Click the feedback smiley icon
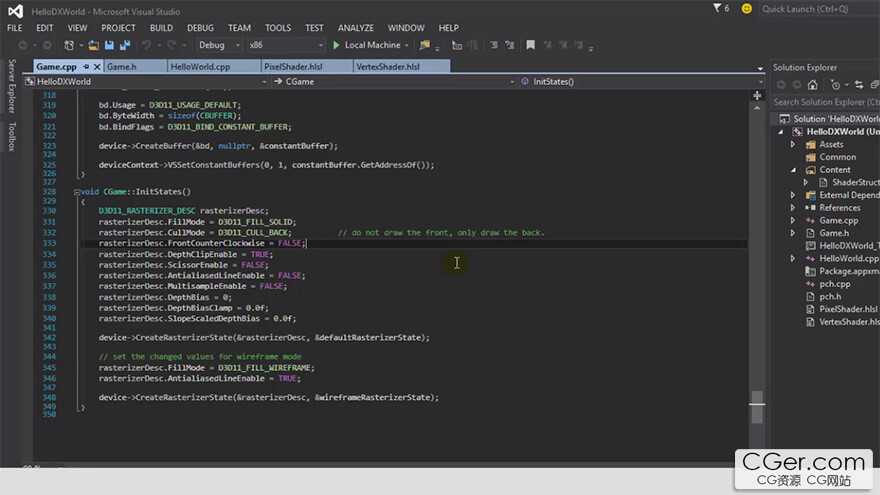 tap(746, 8)
